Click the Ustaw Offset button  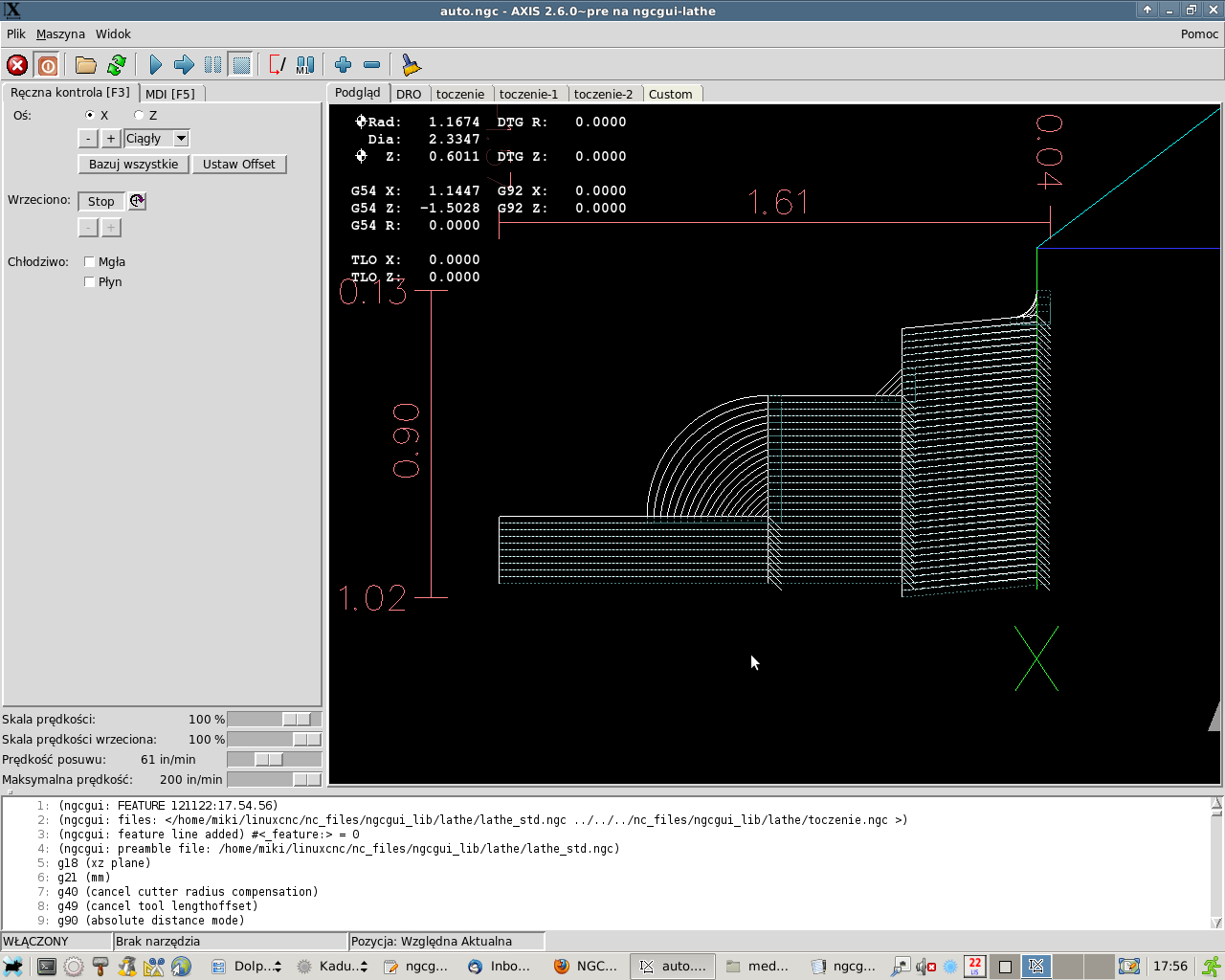coord(239,164)
